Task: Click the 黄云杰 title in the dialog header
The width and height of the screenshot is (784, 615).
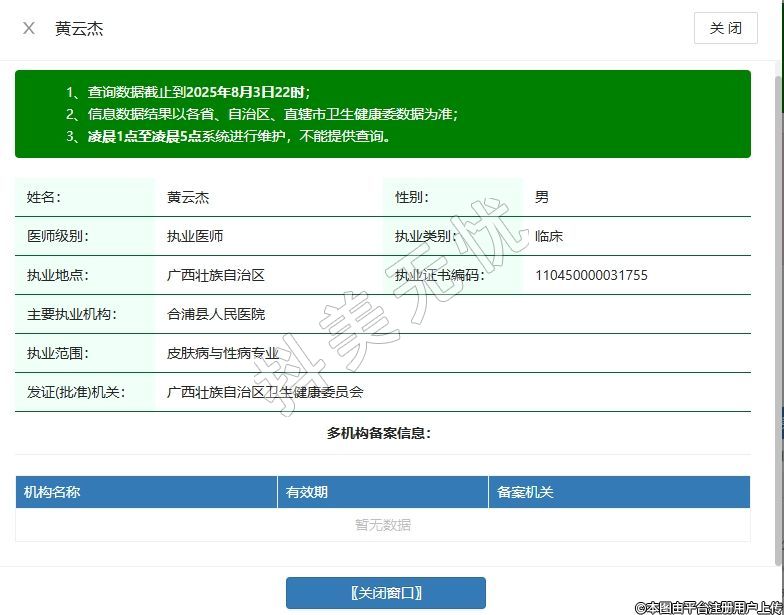Action: pos(79,28)
